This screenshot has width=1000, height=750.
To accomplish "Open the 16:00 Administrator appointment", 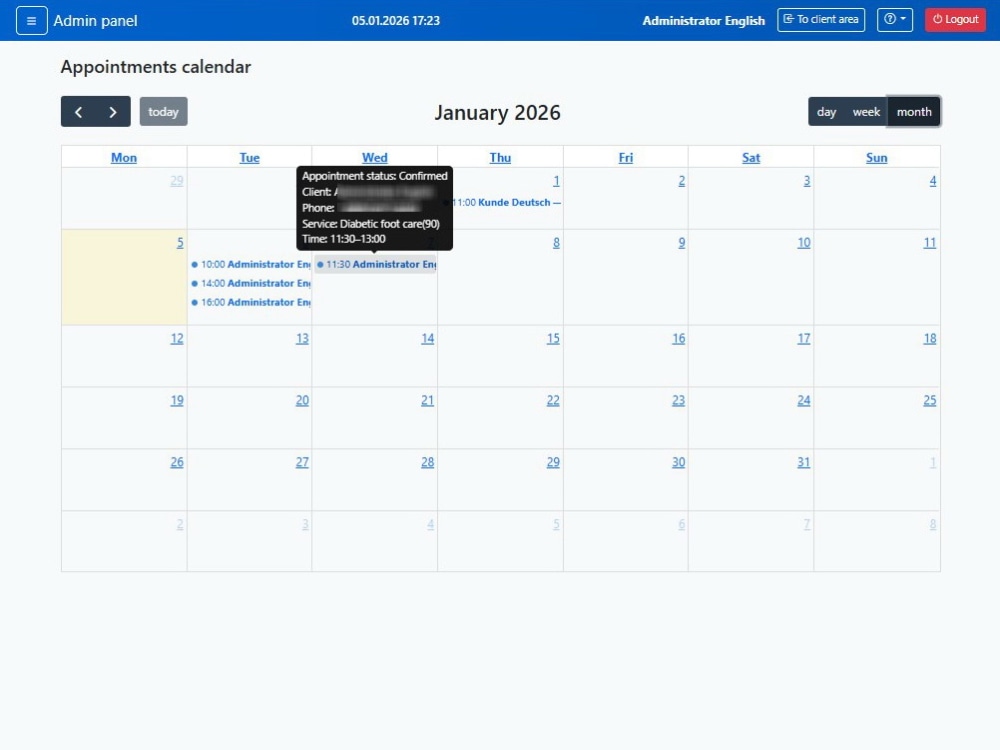I will (251, 302).
